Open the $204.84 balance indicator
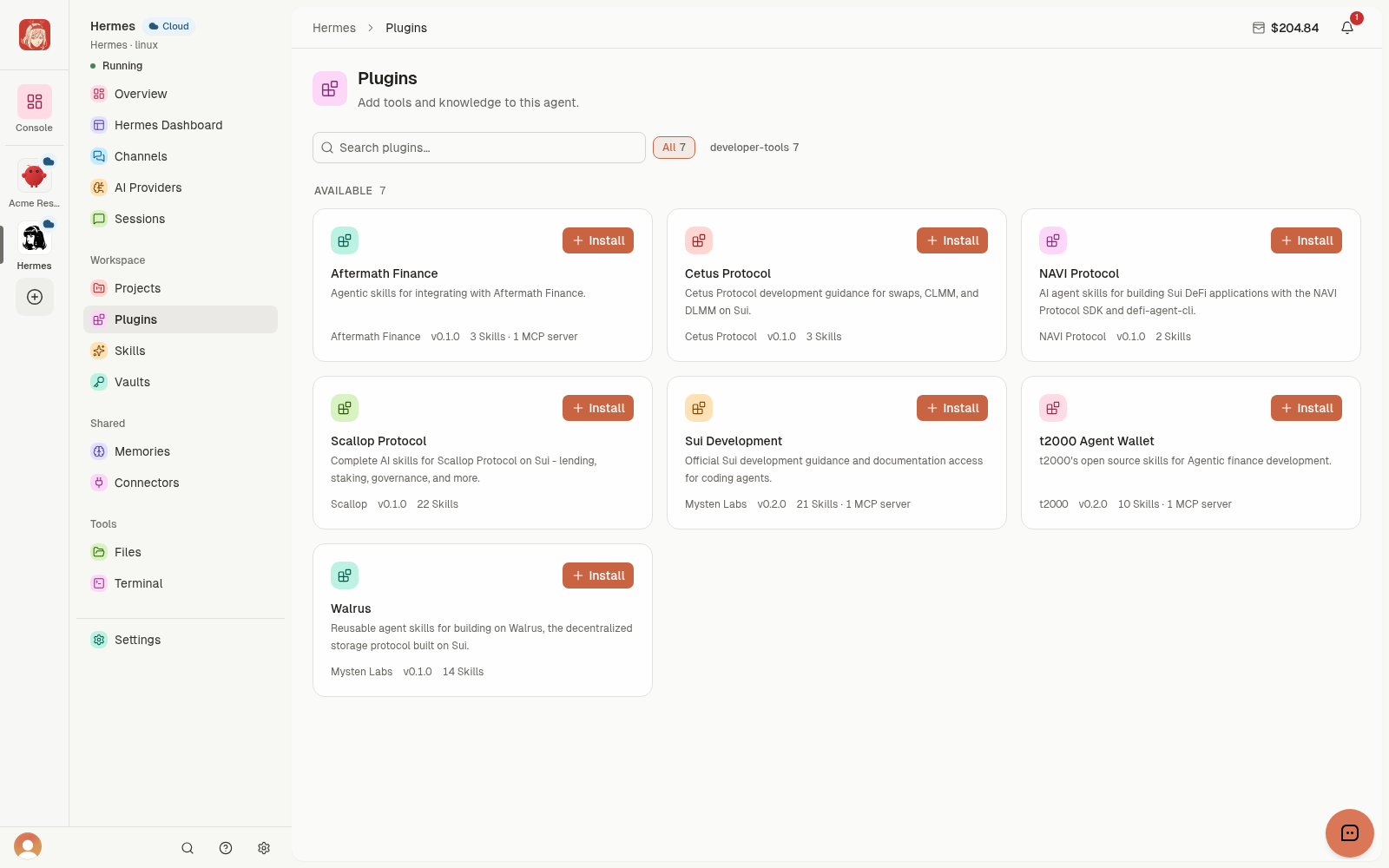 coord(1286,28)
